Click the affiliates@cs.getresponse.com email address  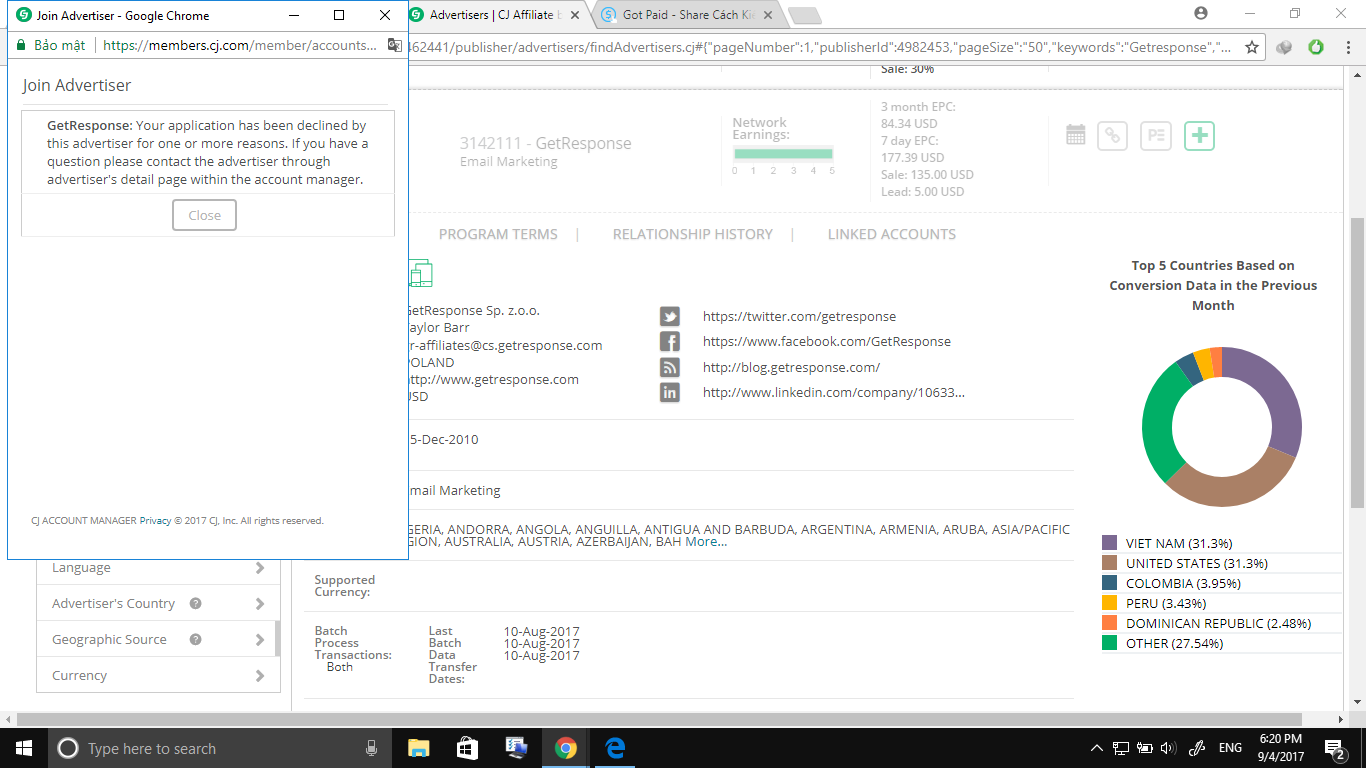coord(505,345)
